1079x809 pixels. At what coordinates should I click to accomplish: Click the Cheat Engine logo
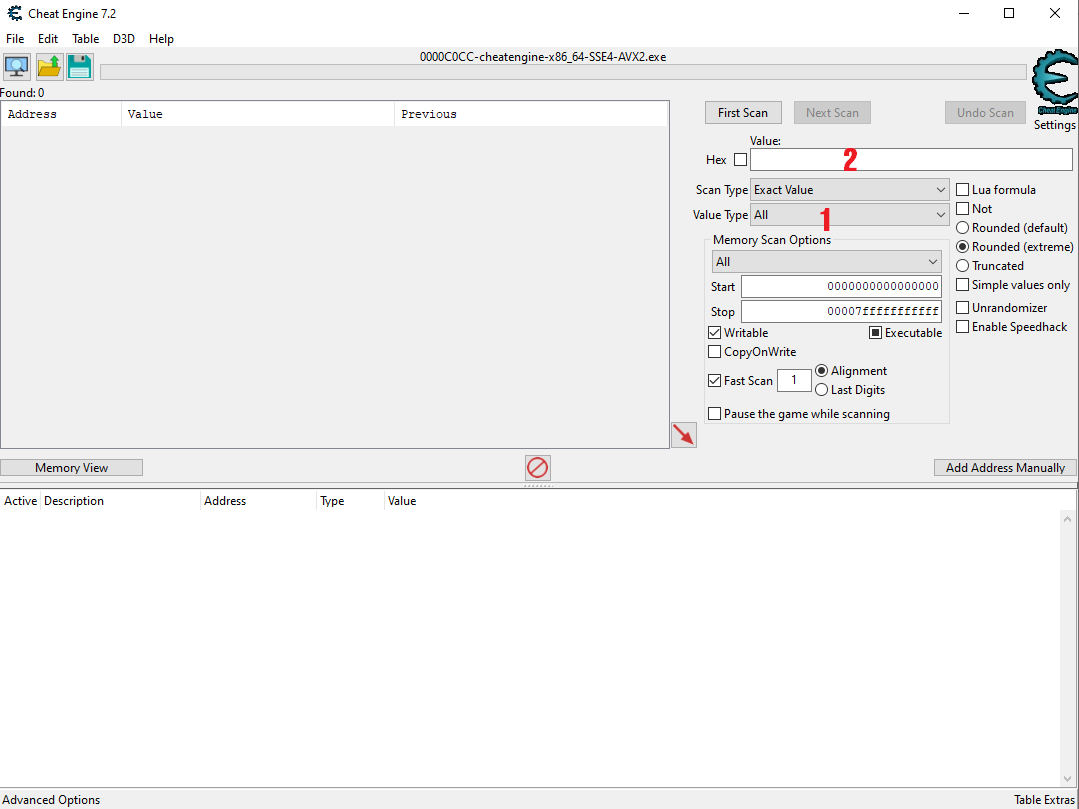click(x=1054, y=81)
